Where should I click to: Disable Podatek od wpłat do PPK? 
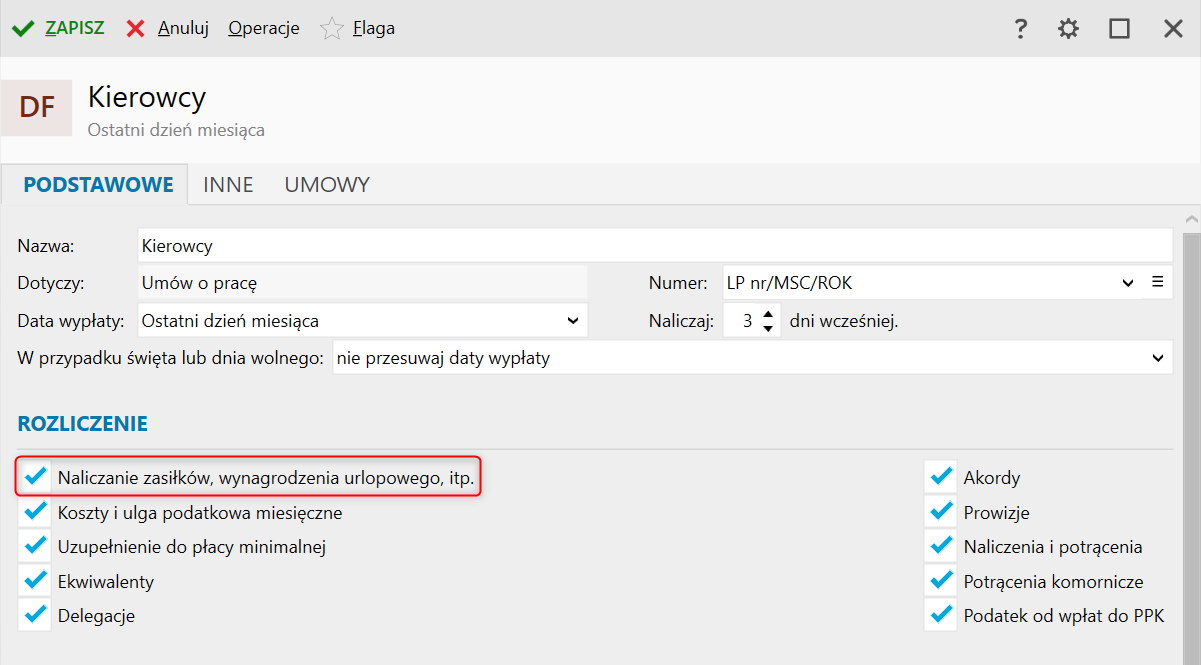941,615
